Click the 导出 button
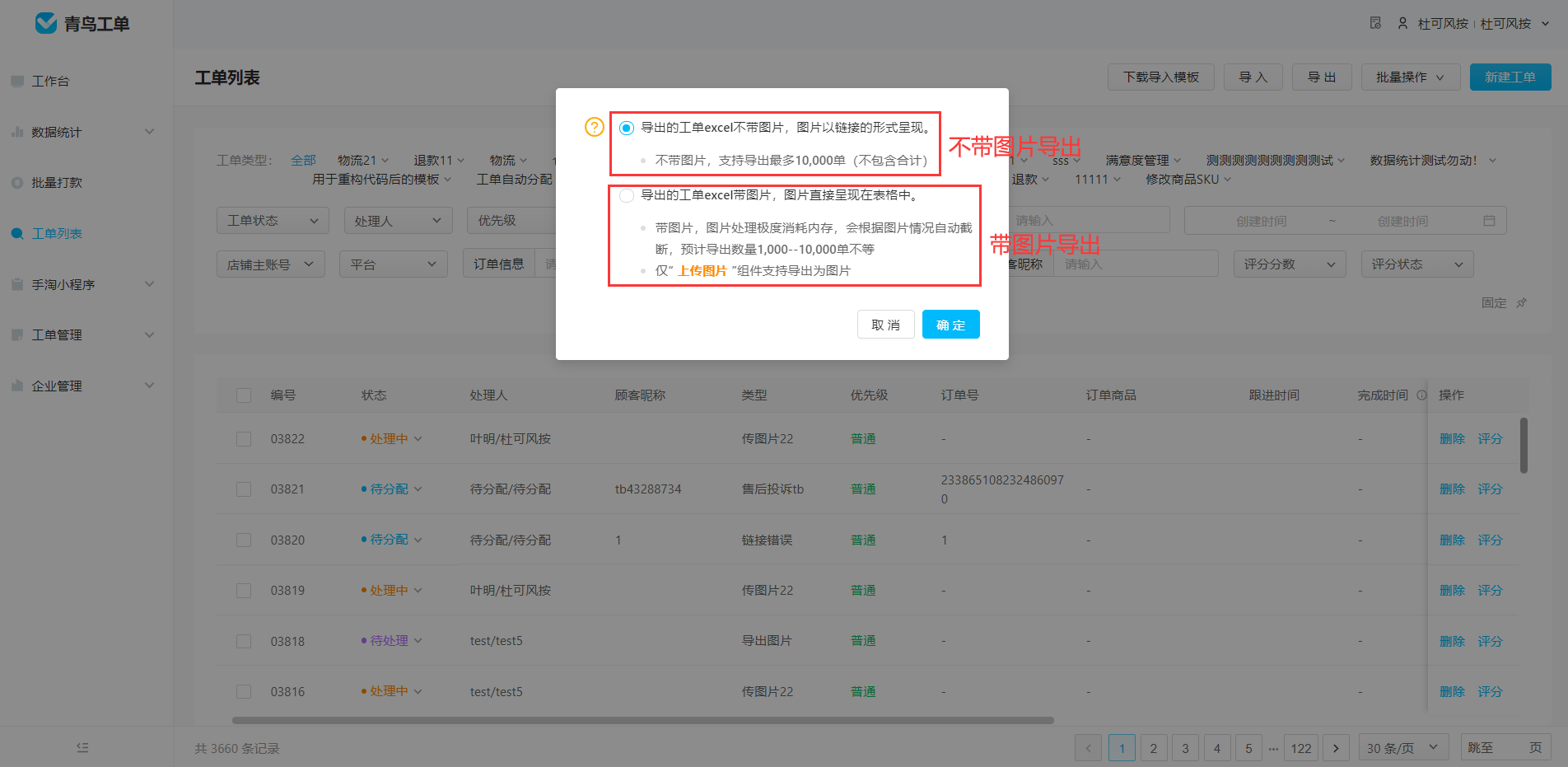Viewport: 1568px width, 767px height. pos(1322,77)
